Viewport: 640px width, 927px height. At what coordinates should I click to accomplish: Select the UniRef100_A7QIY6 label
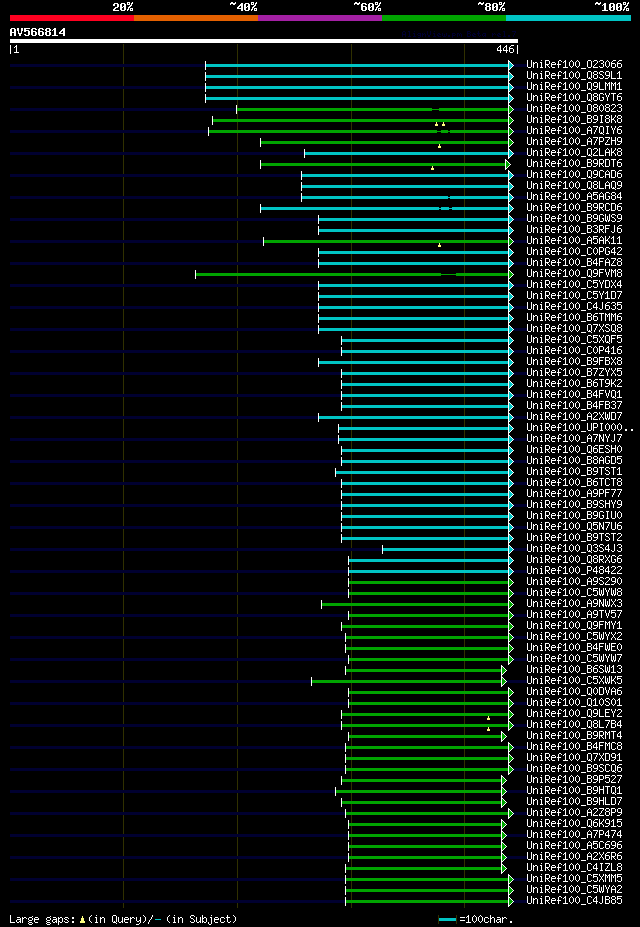click(x=574, y=131)
